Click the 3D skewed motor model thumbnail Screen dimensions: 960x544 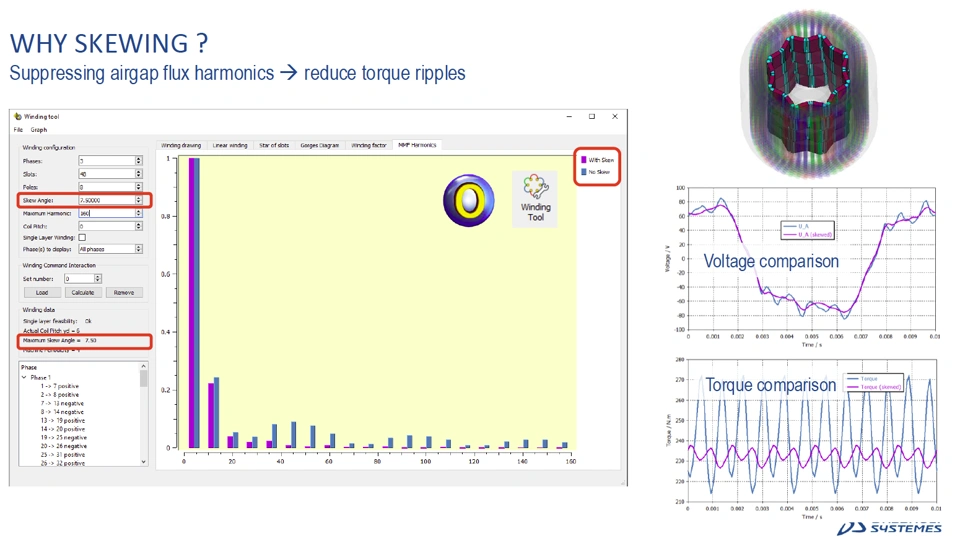point(808,93)
